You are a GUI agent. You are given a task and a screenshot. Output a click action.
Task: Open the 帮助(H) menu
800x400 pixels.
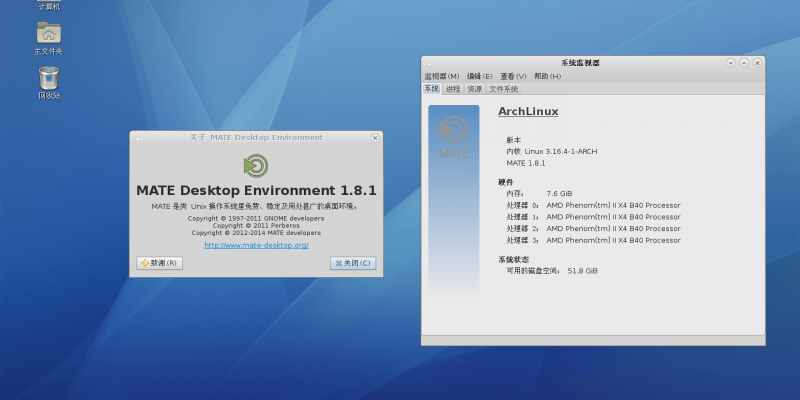547,76
